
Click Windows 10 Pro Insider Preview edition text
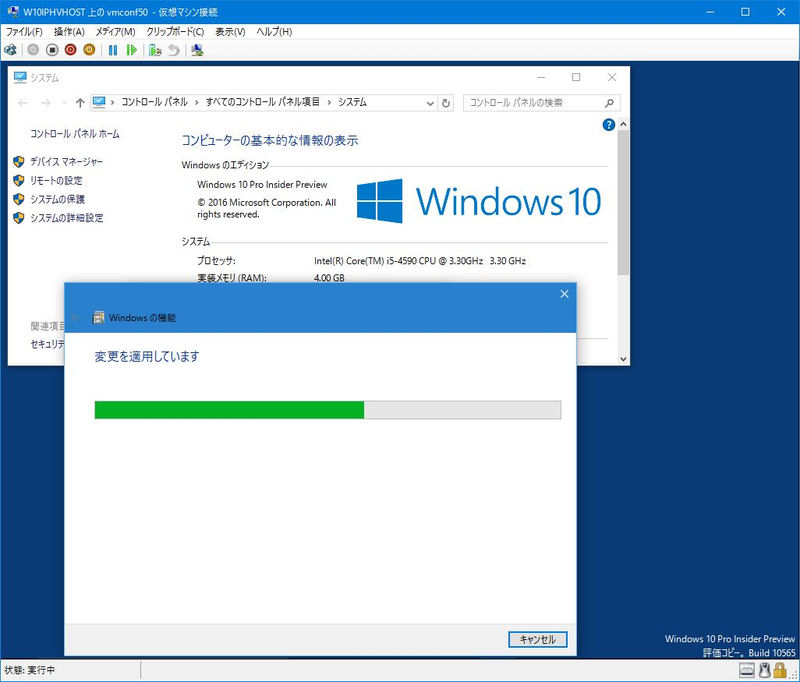point(262,185)
